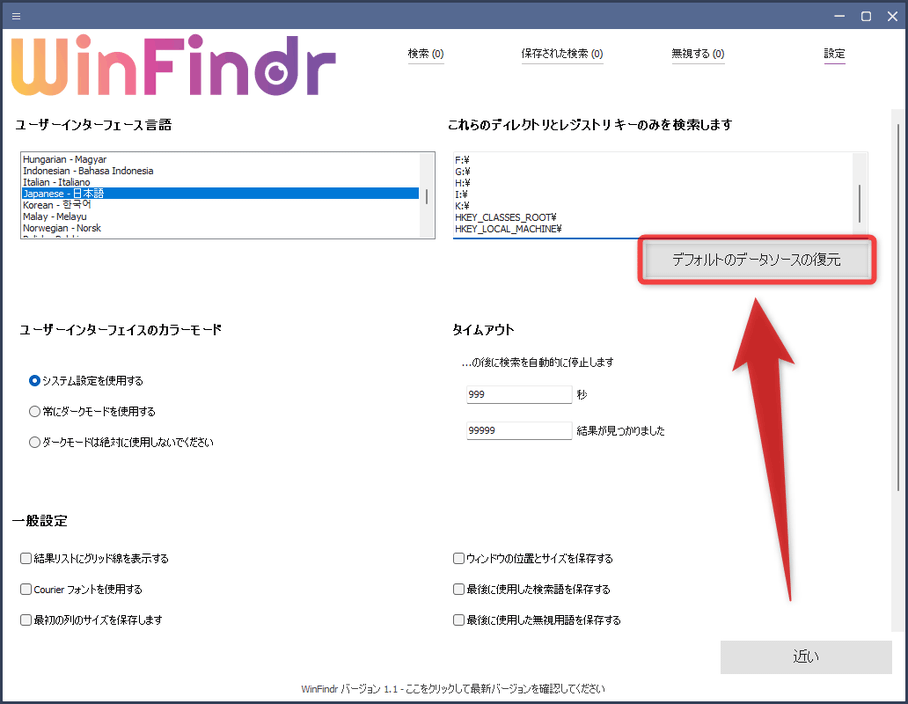Switch to the 検索 (0) tab

(426, 53)
